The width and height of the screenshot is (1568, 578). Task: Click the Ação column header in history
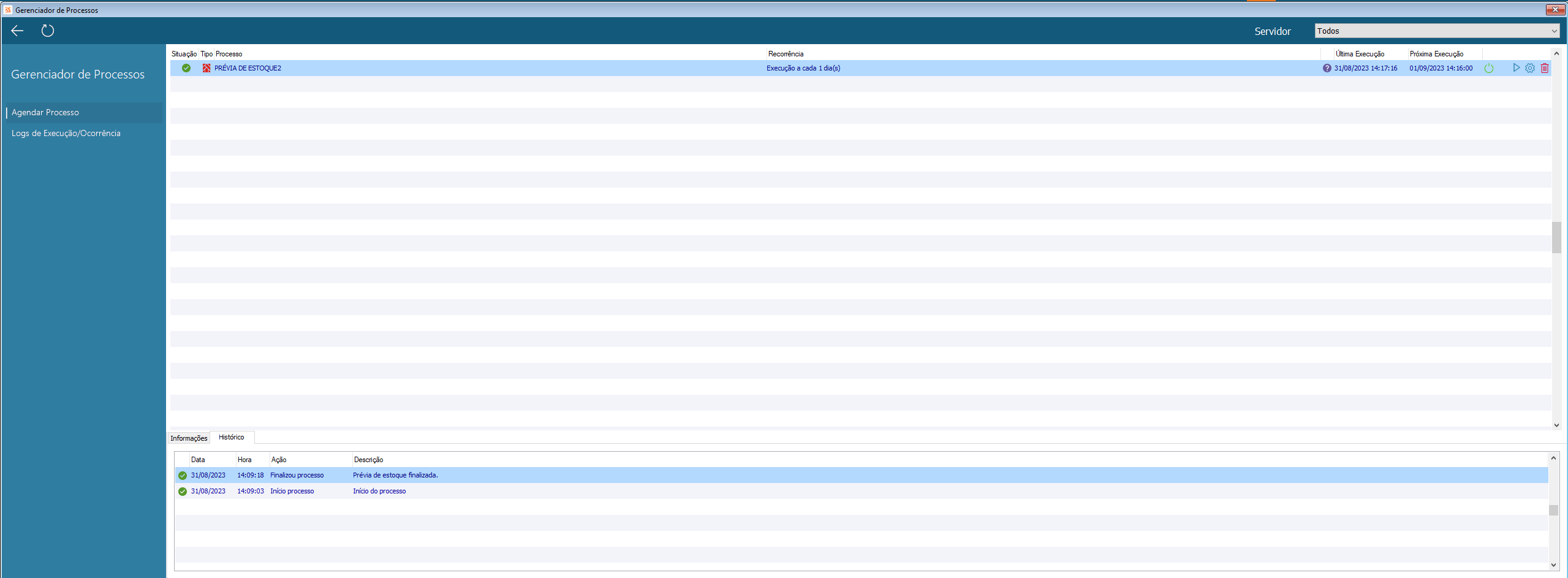pyautogui.click(x=279, y=460)
